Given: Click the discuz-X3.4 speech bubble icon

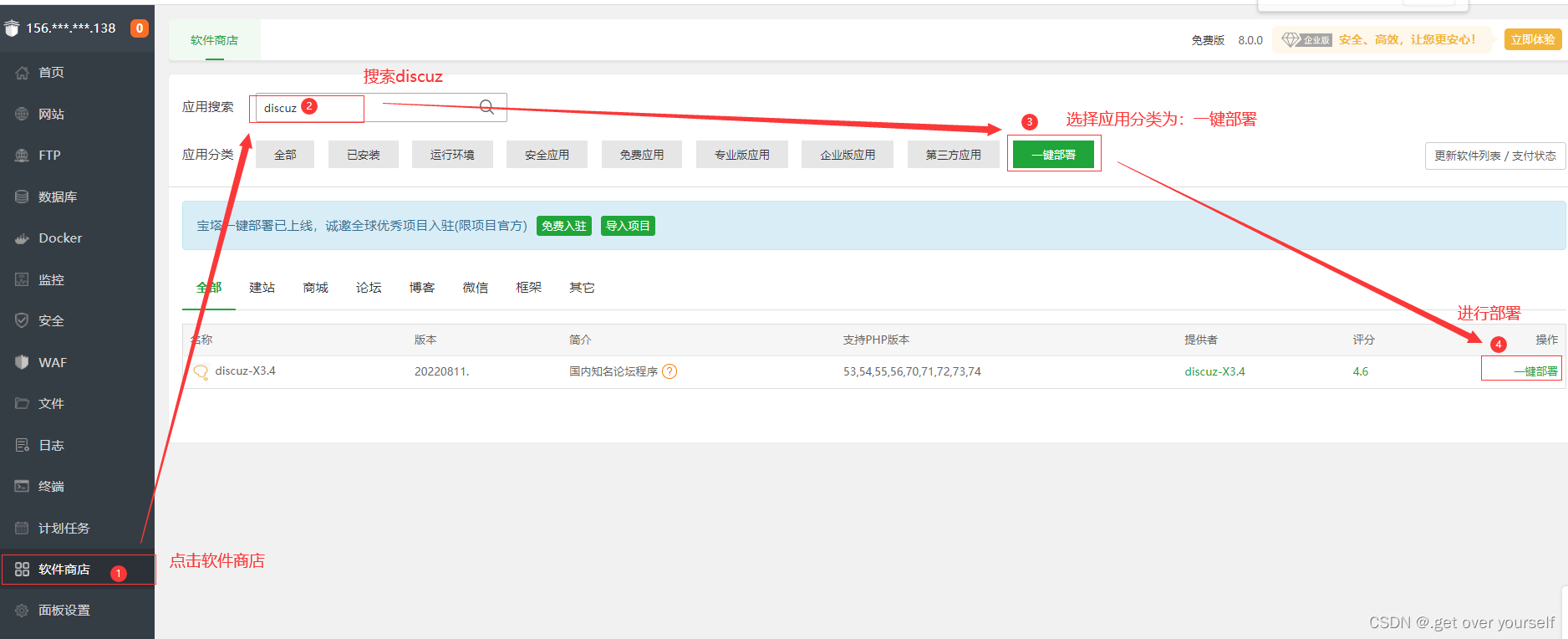Looking at the screenshot, I should tap(201, 372).
